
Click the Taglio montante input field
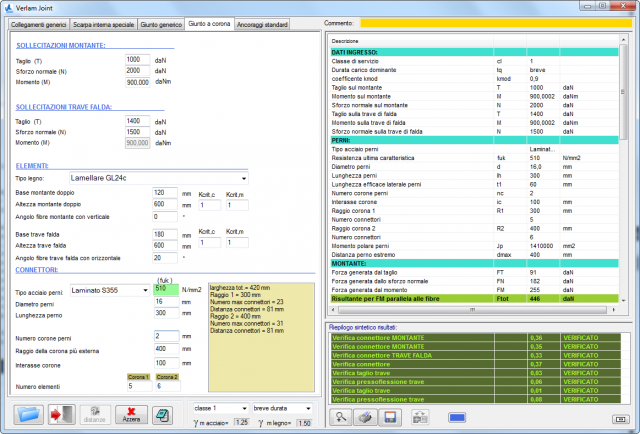click(x=138, y=60)
